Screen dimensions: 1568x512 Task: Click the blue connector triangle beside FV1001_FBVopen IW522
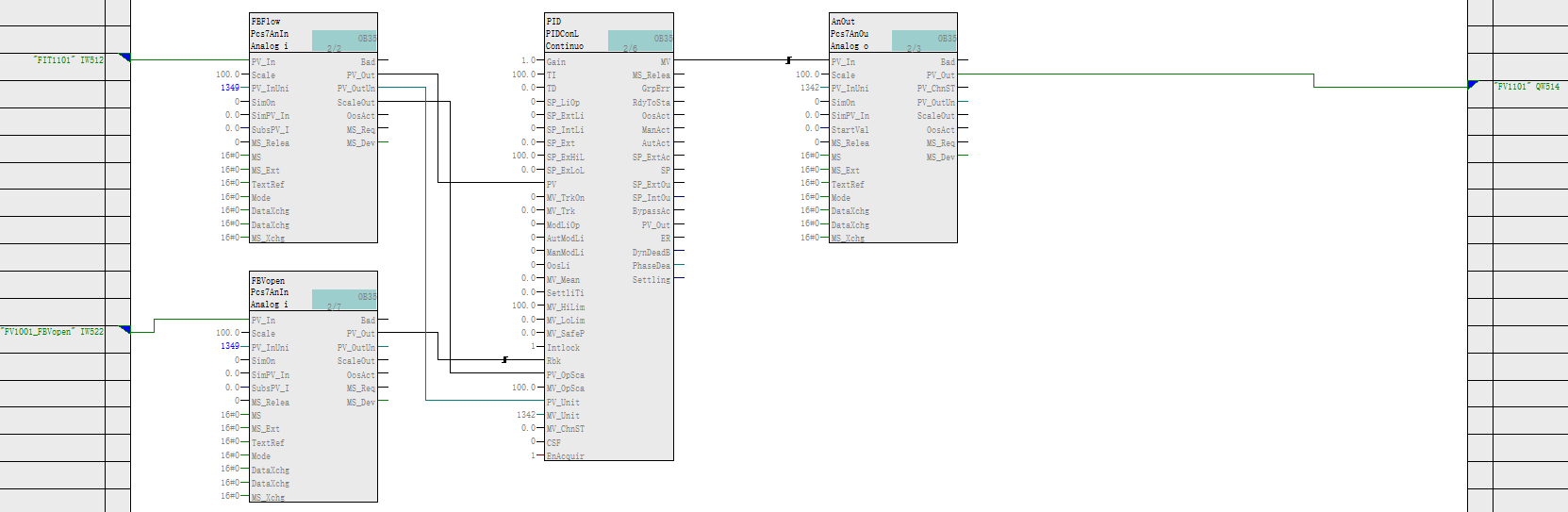click(124, 330)
